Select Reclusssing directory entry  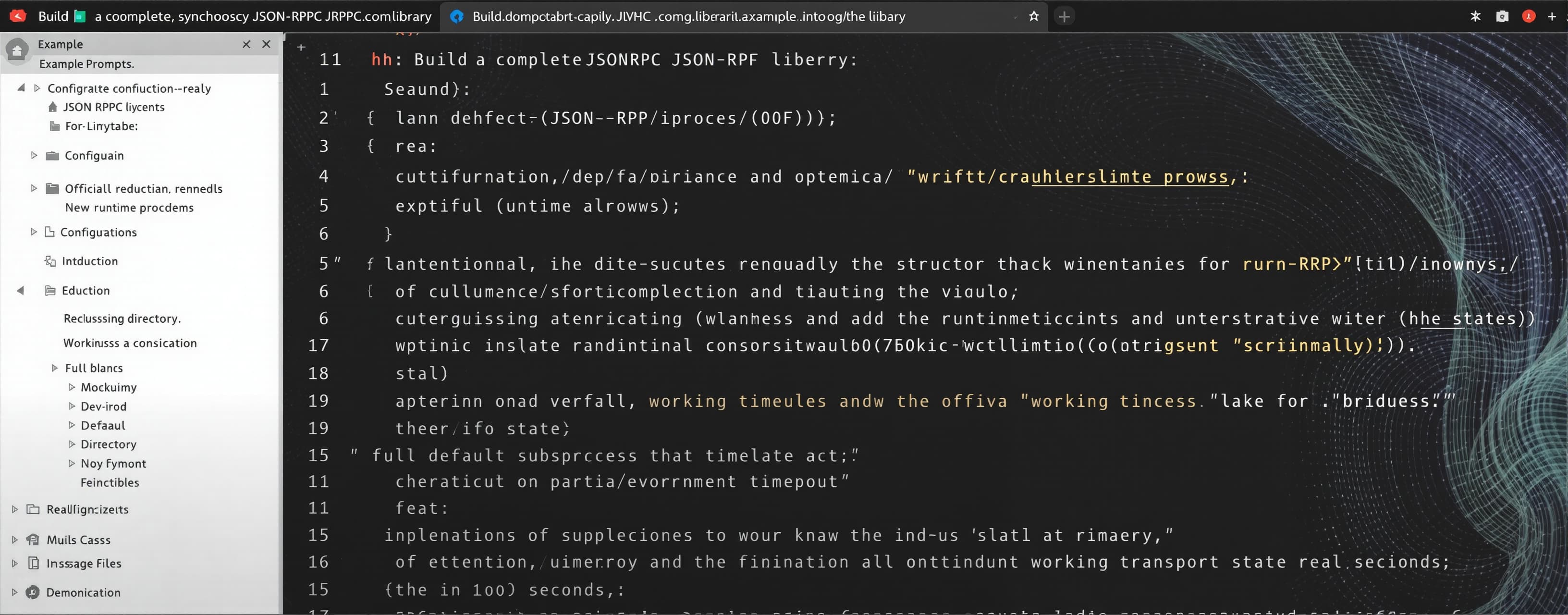pos(122,319)
